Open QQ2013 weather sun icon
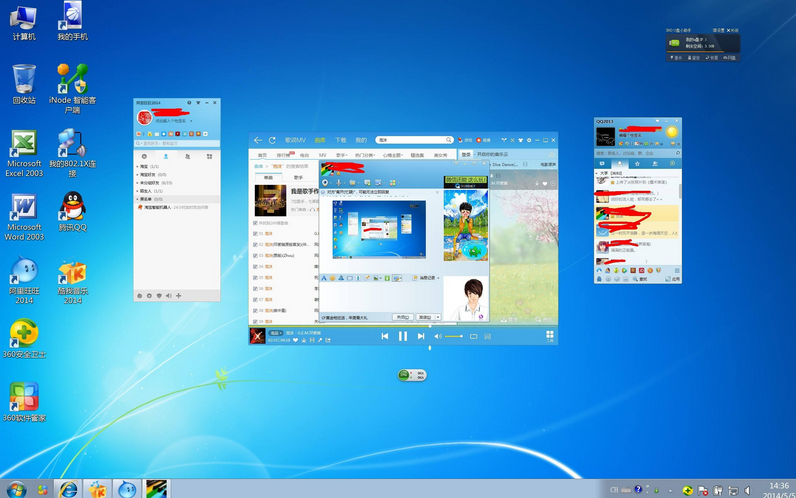 (672, 132)
